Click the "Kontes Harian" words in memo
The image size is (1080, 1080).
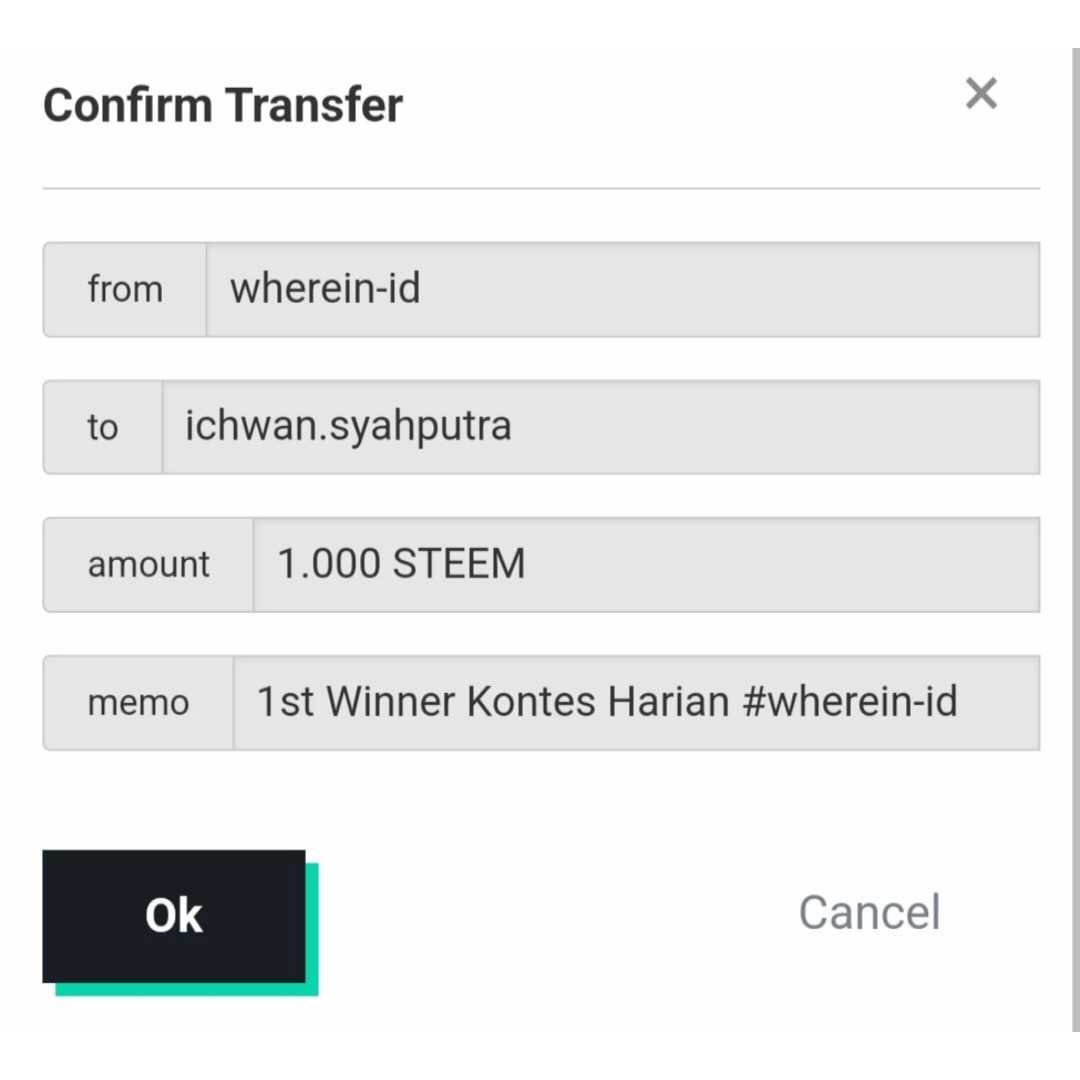(x=597, y=702)
